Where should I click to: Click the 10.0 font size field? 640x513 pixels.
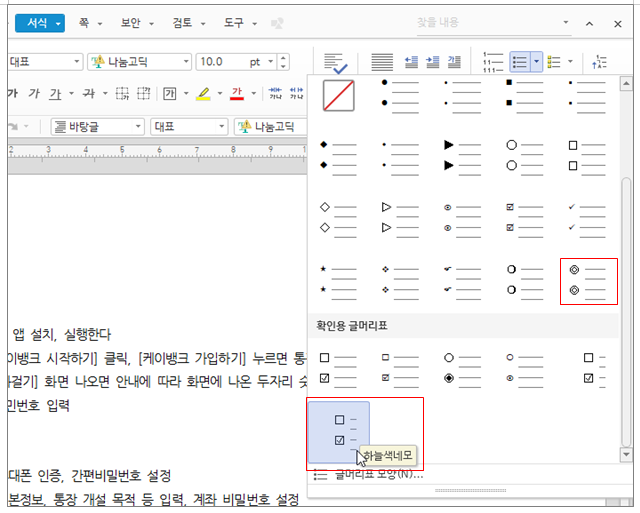(220, 62)
